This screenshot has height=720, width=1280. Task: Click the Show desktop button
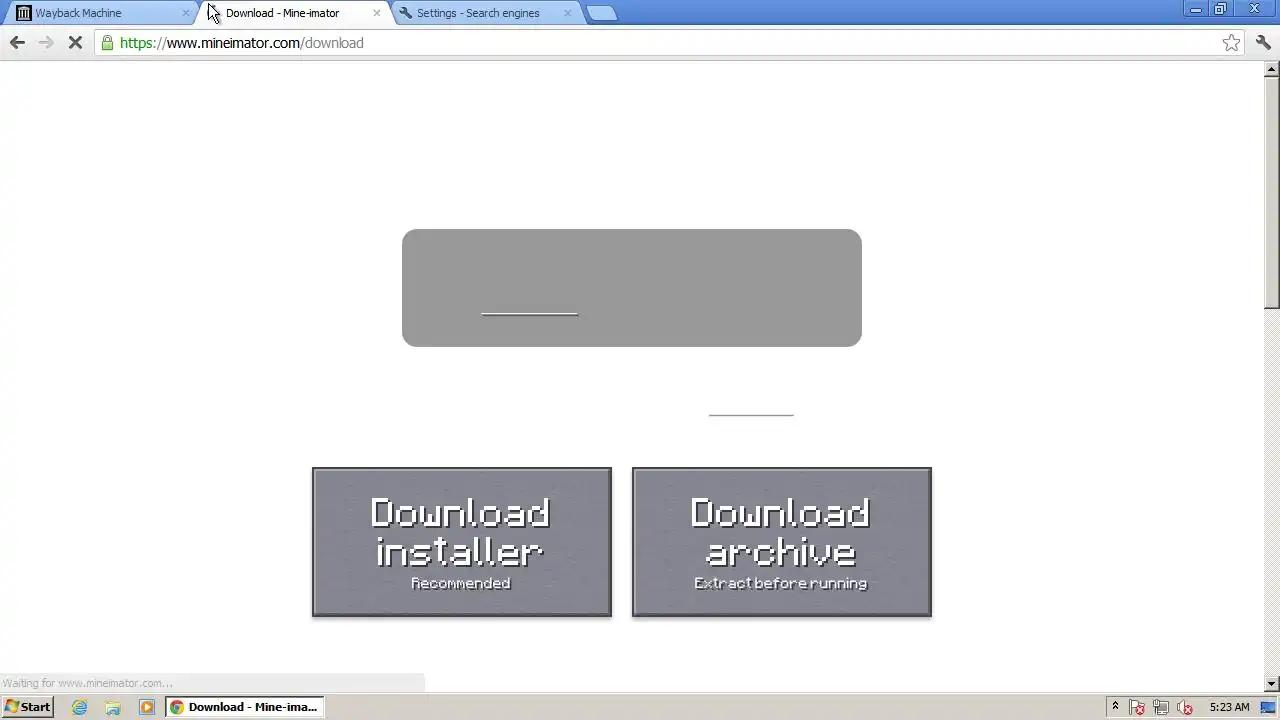[1270, 707]
